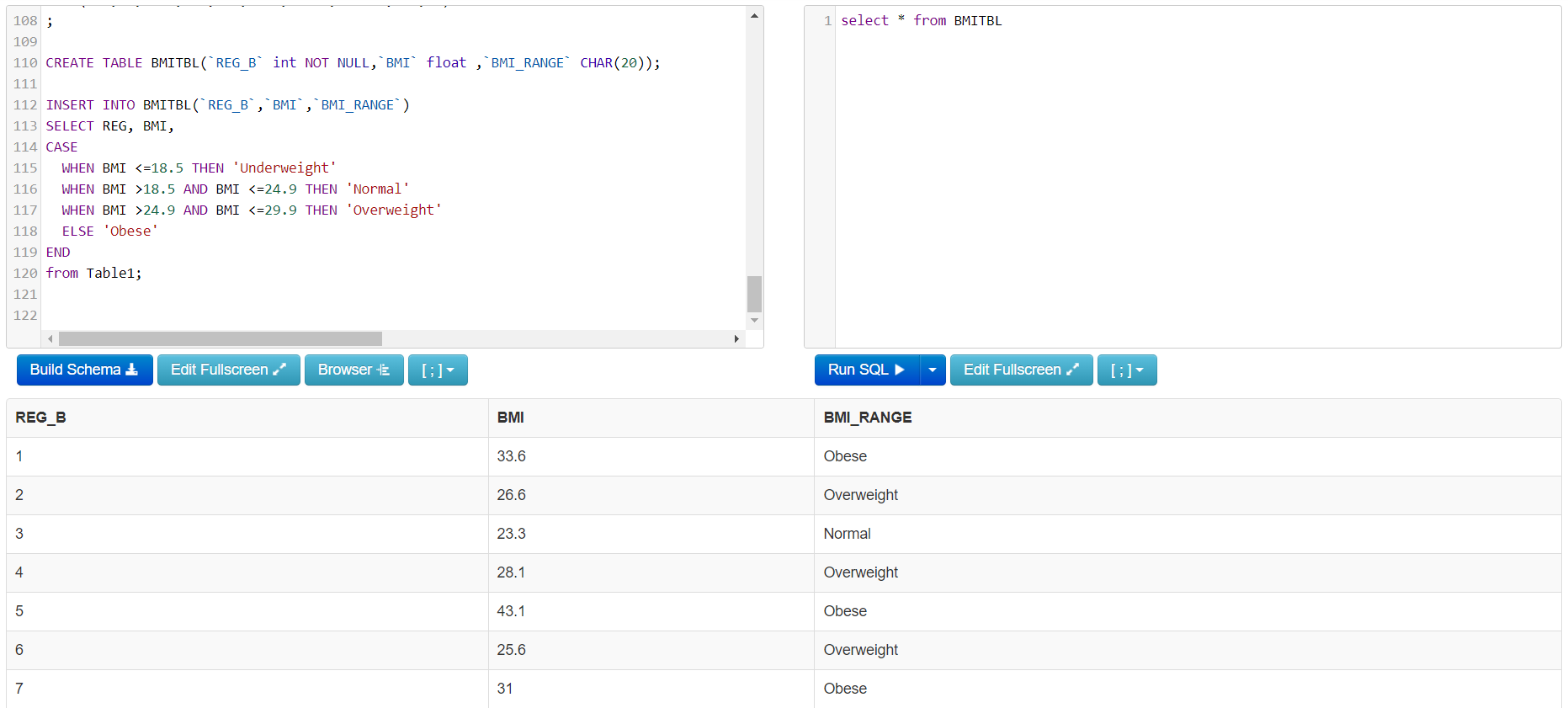Place cursor on CREATE TABLE BMITBL line
1568x708 pixels.
click(x=353, y=62)
